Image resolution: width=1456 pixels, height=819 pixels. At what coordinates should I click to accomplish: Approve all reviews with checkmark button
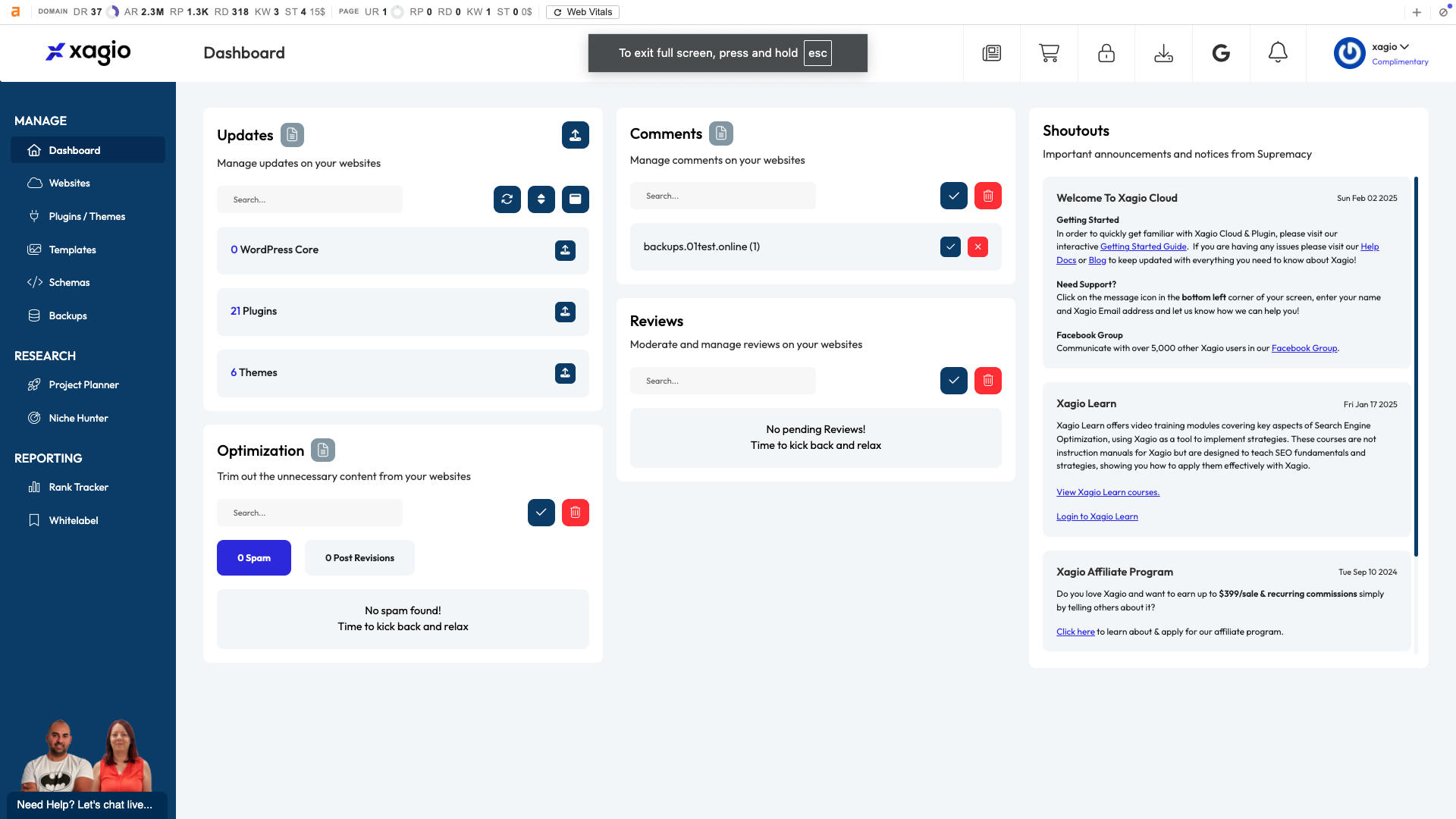[954, 381]
